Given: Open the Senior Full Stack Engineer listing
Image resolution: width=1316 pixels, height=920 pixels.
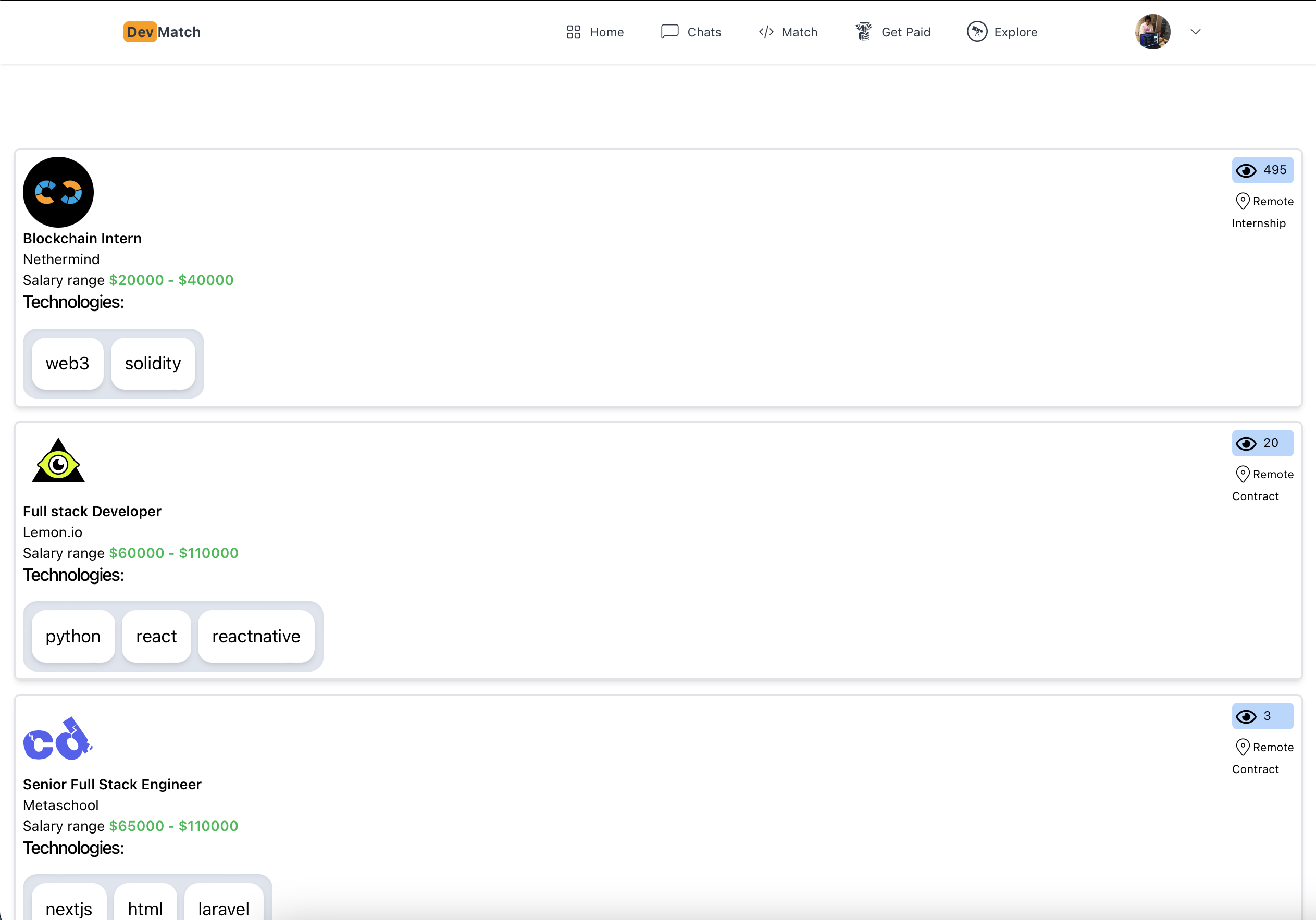Looking at the screenshot, I should tap(112, 784).
